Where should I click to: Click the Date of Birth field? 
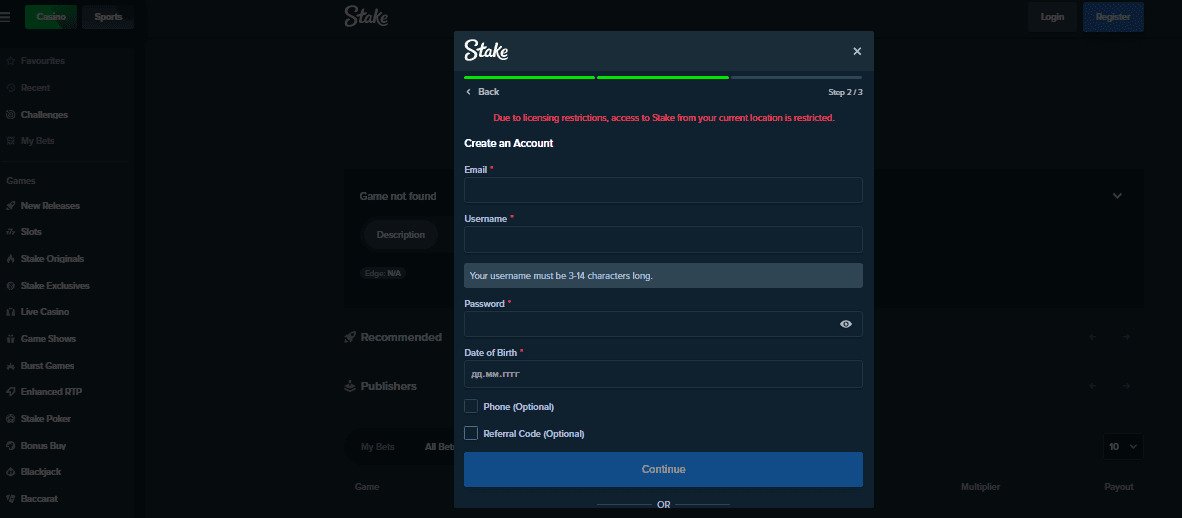click(x=662, y=374)
